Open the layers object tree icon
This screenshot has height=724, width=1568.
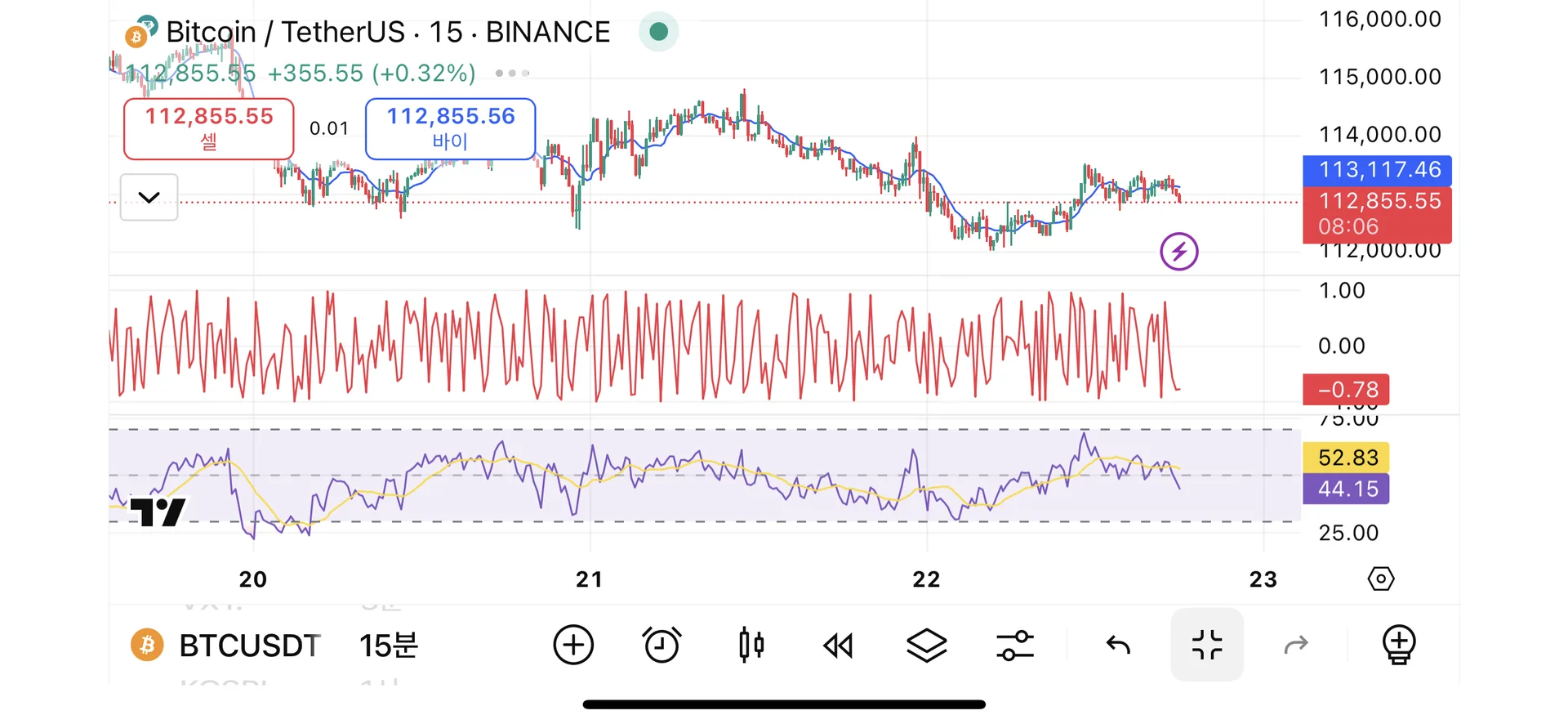point(927,645)
